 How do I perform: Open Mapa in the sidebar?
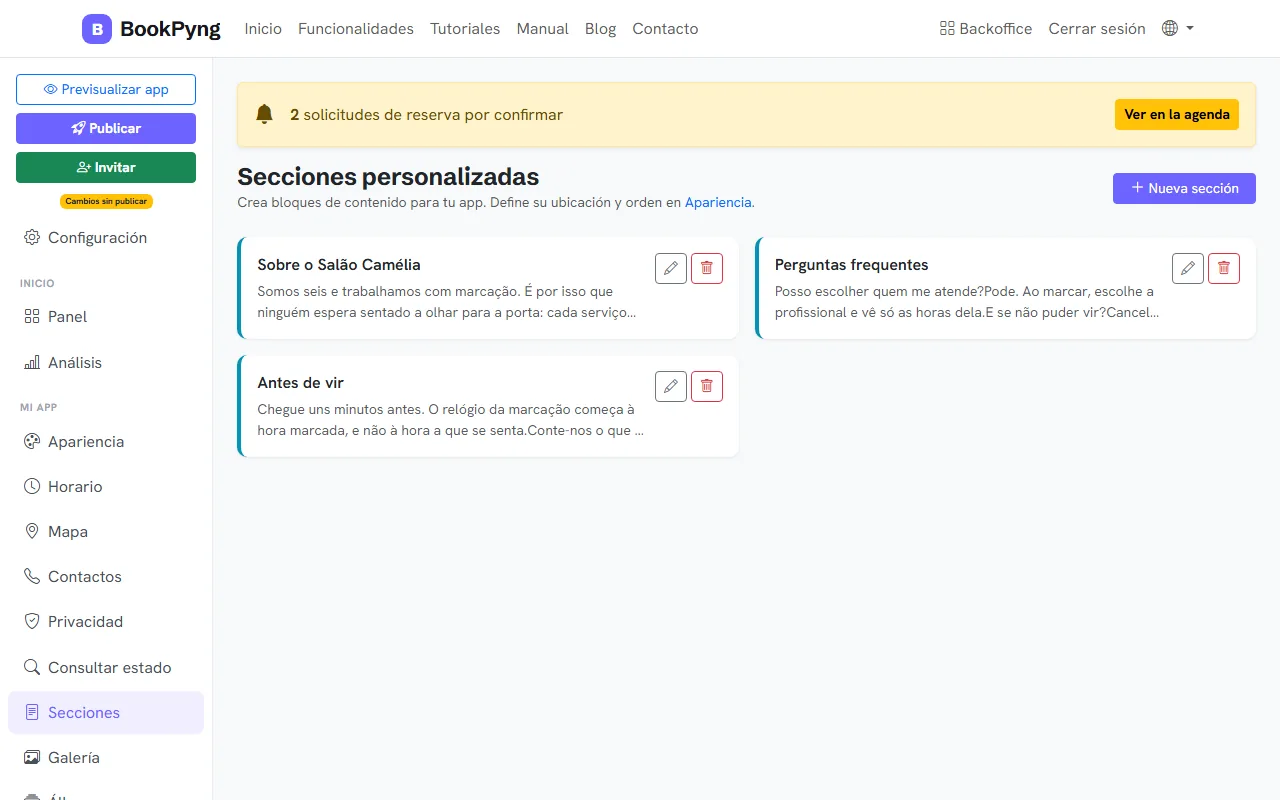[106, 532]
